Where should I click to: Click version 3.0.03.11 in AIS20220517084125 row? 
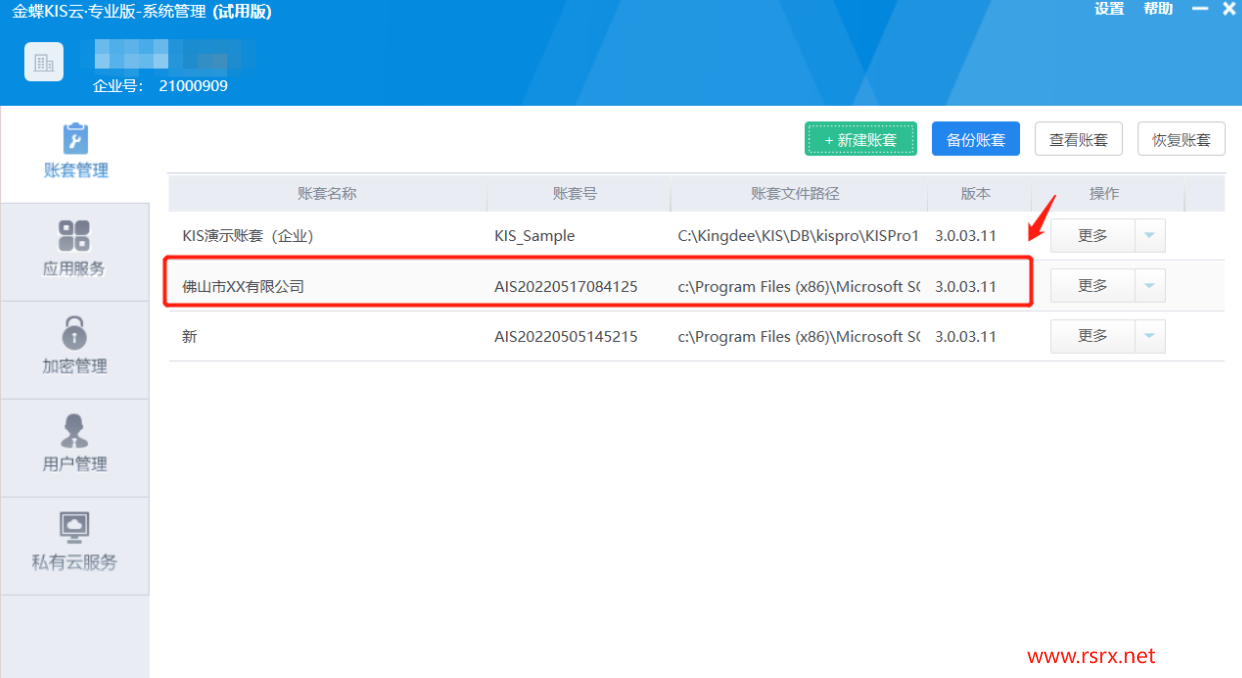(x=966, y=287)
